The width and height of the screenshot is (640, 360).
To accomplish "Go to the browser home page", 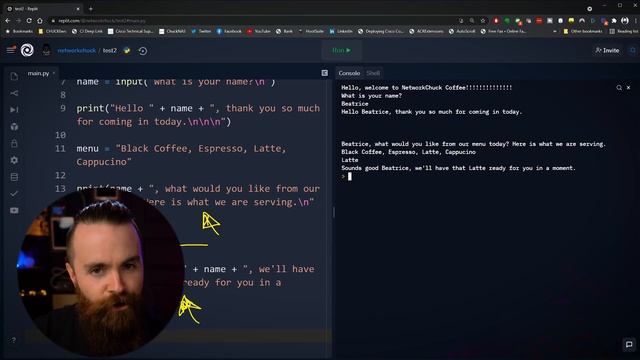I will [40, 20].
